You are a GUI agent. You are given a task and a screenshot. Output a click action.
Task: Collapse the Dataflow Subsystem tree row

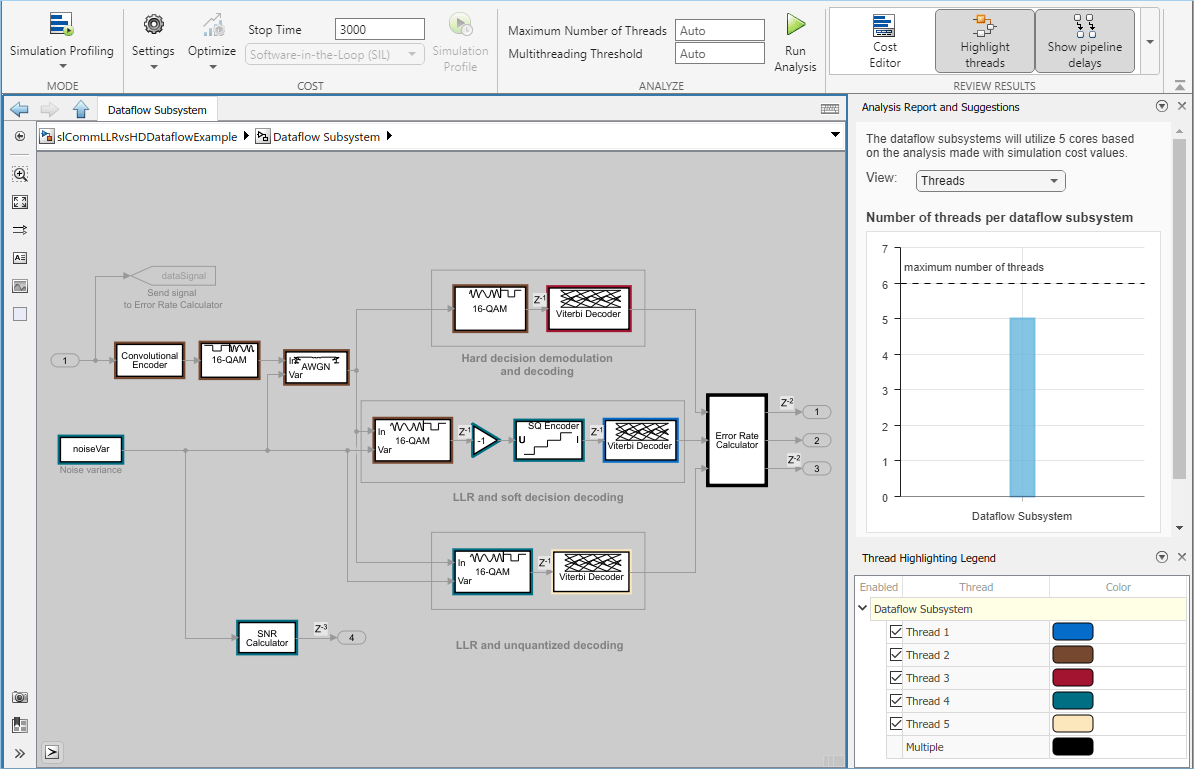pos(863,608)
